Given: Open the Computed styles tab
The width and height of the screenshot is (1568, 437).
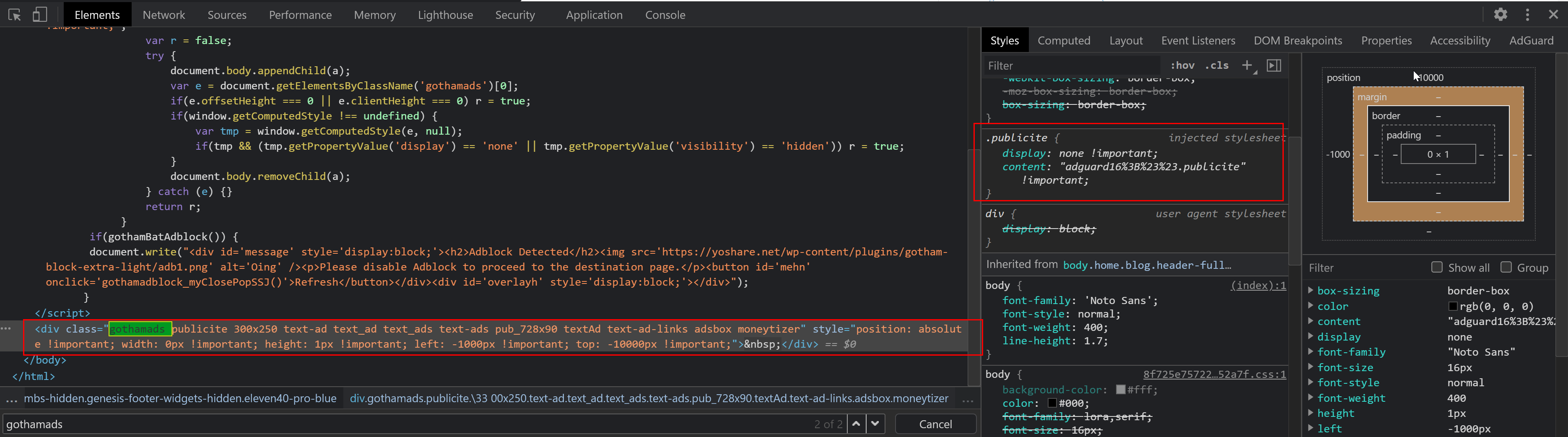Looking at the screenshot, I should 1064,40.
